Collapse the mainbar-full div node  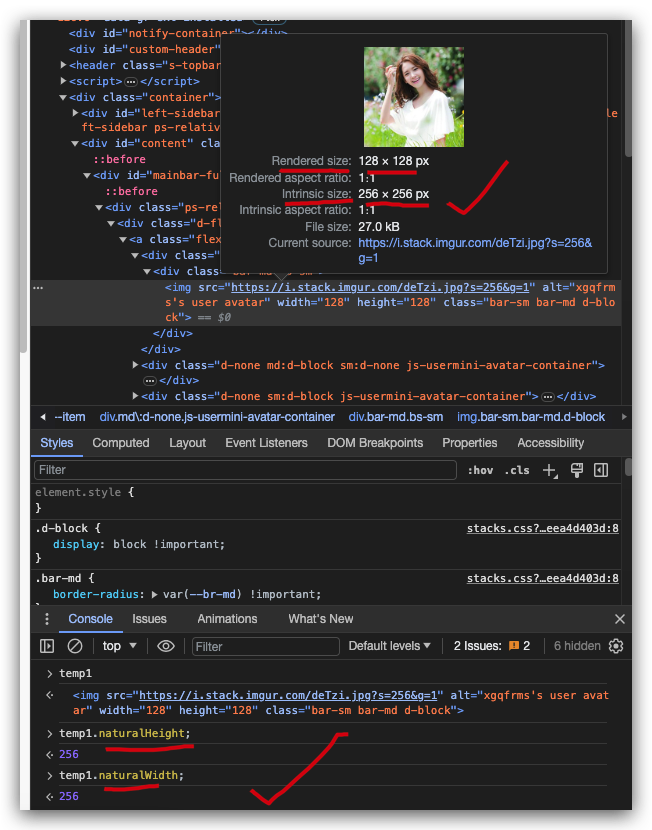87,175
